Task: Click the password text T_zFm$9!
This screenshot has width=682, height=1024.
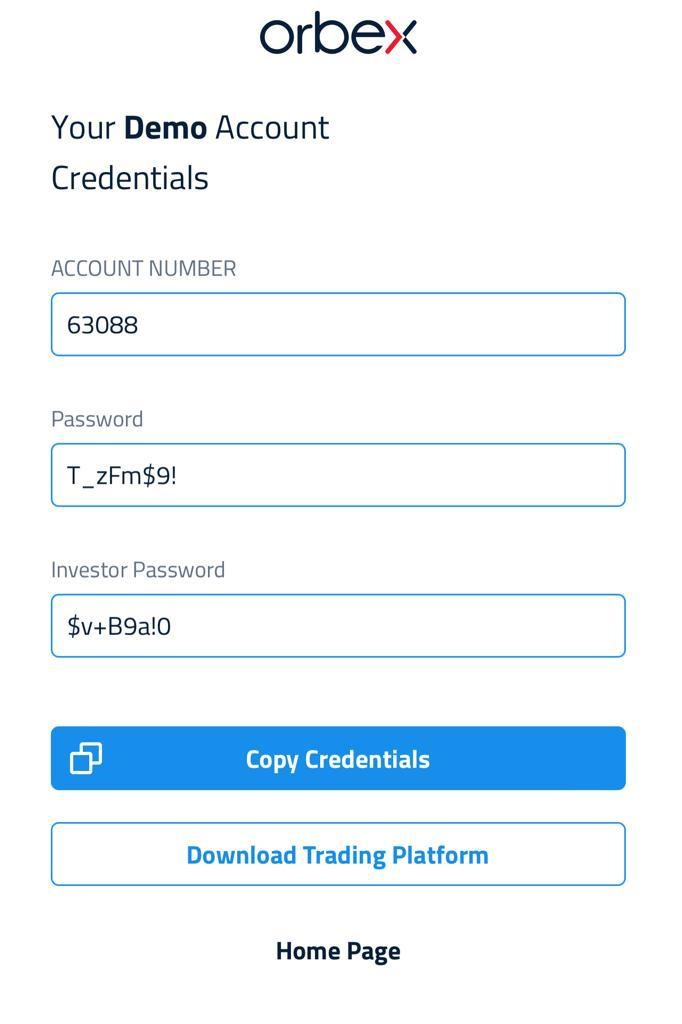Action: [x=122, y=476]
